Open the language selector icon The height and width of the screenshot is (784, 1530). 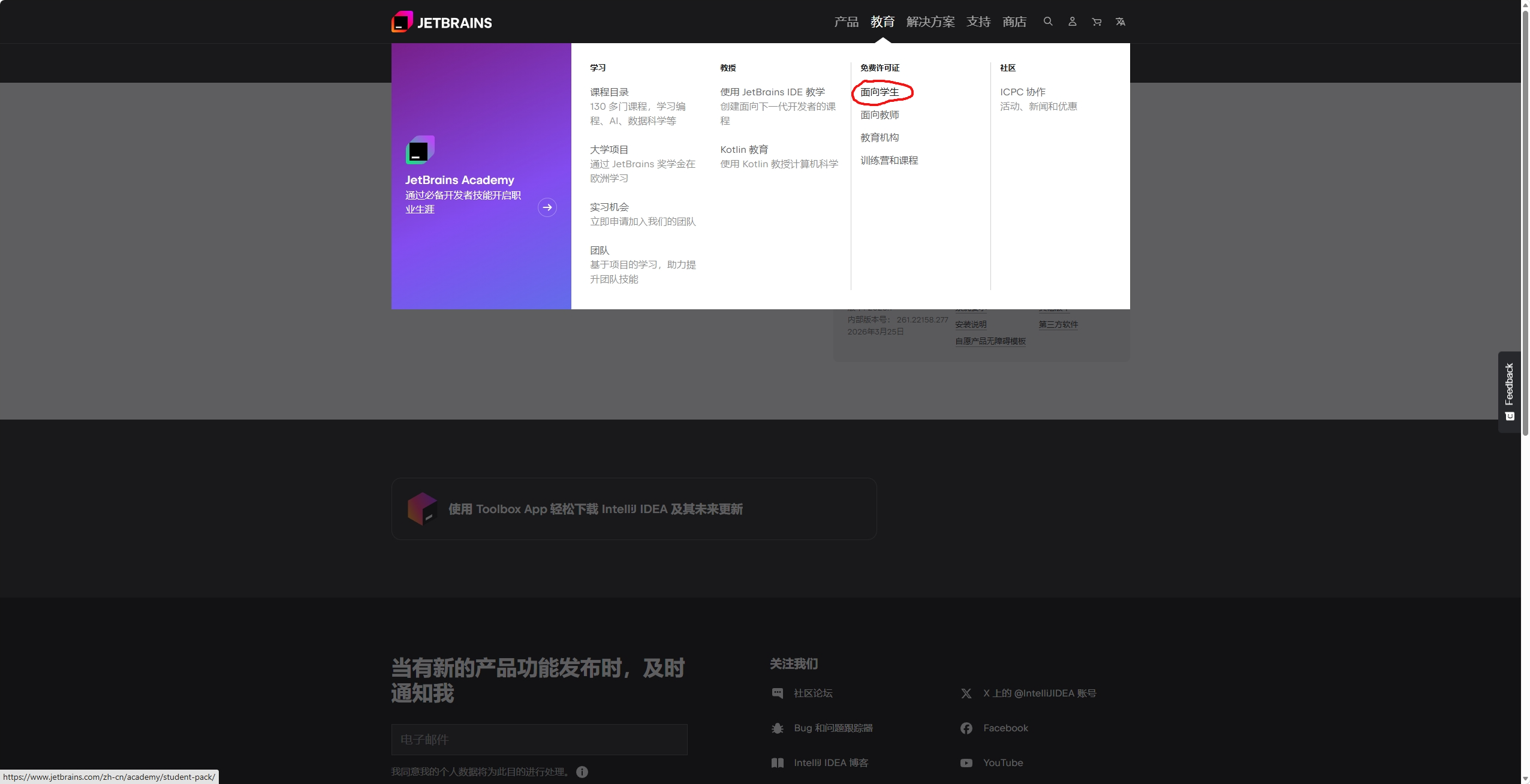pos(1121,22)
